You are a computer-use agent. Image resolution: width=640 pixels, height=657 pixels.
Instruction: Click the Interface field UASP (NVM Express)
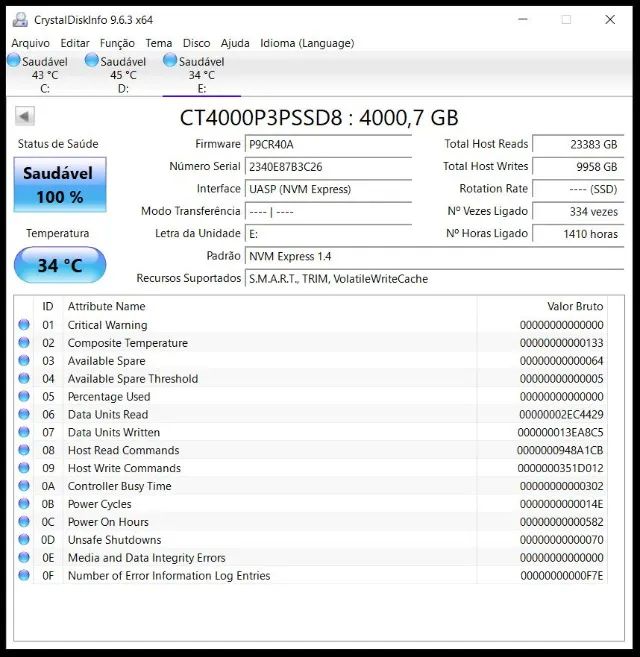point(328,189)
